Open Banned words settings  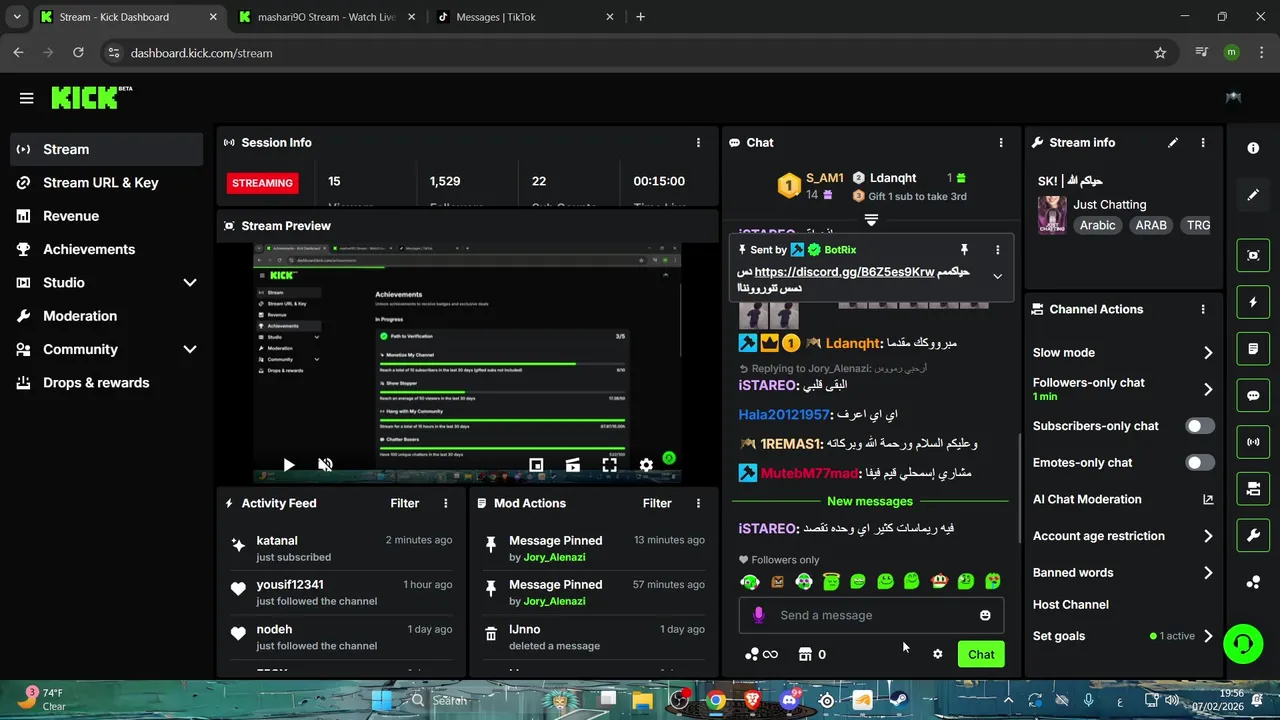[x=1123, y=573]
